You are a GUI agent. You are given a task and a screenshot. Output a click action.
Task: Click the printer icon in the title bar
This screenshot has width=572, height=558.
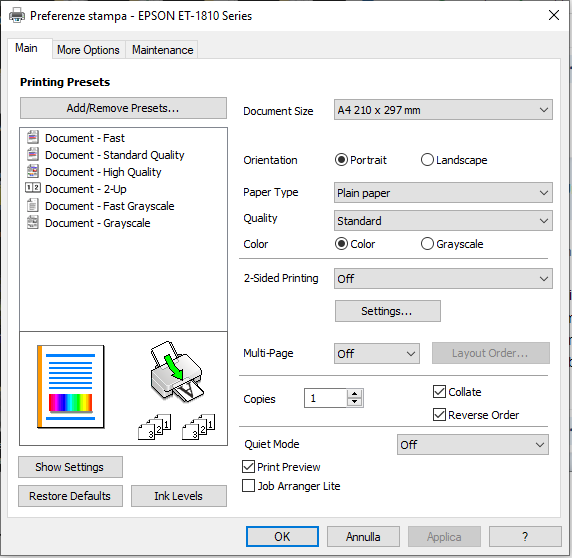coord(17,16)
